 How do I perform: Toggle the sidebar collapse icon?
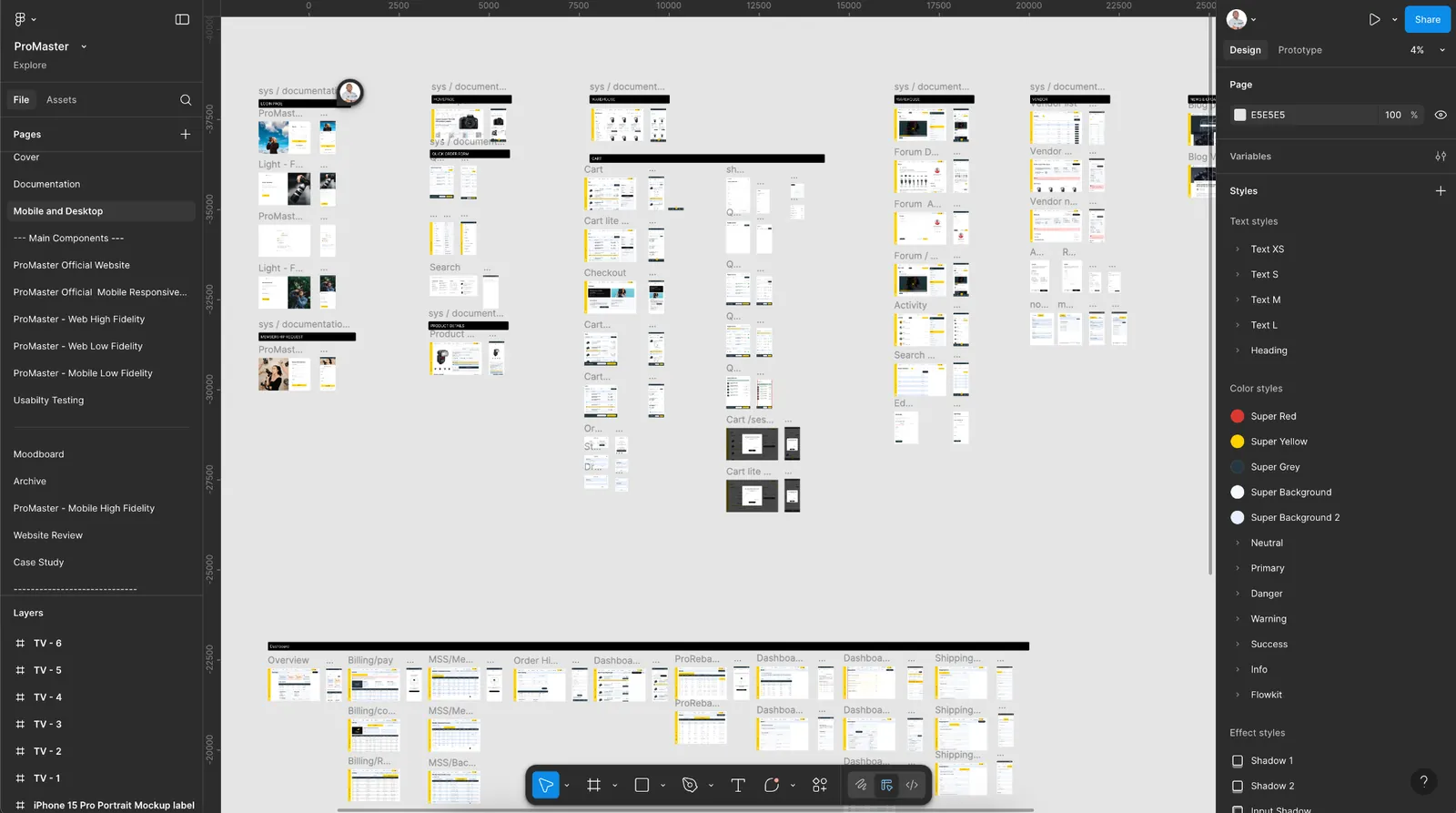coord(182,19)
